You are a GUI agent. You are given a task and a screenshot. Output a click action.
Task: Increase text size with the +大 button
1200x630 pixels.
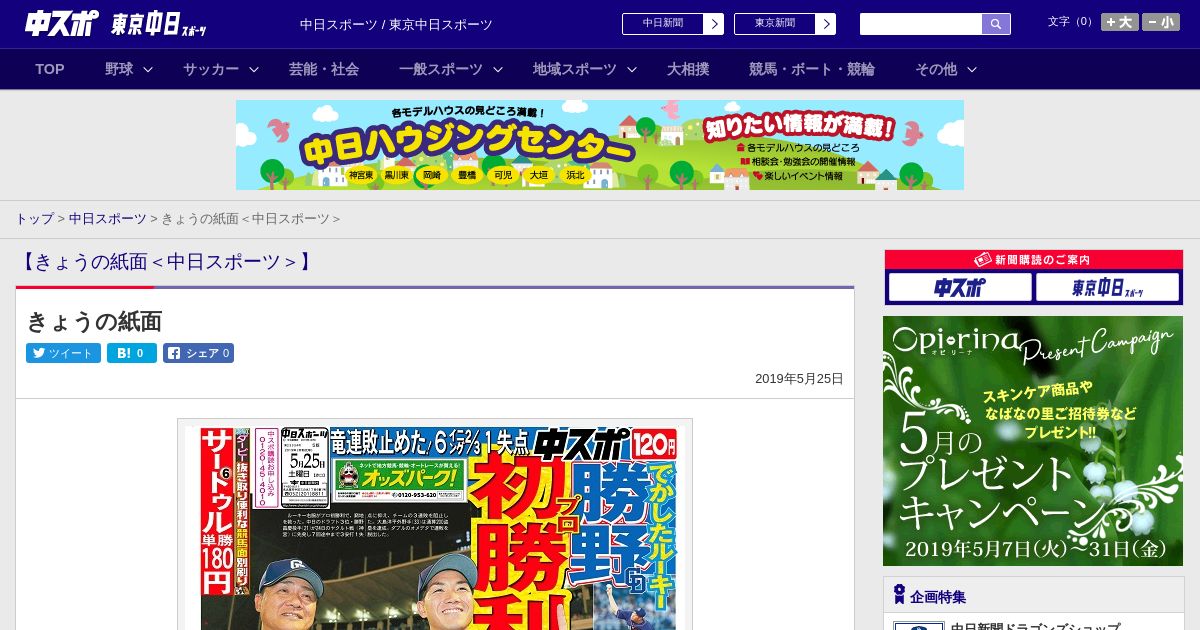(1120, 22)
